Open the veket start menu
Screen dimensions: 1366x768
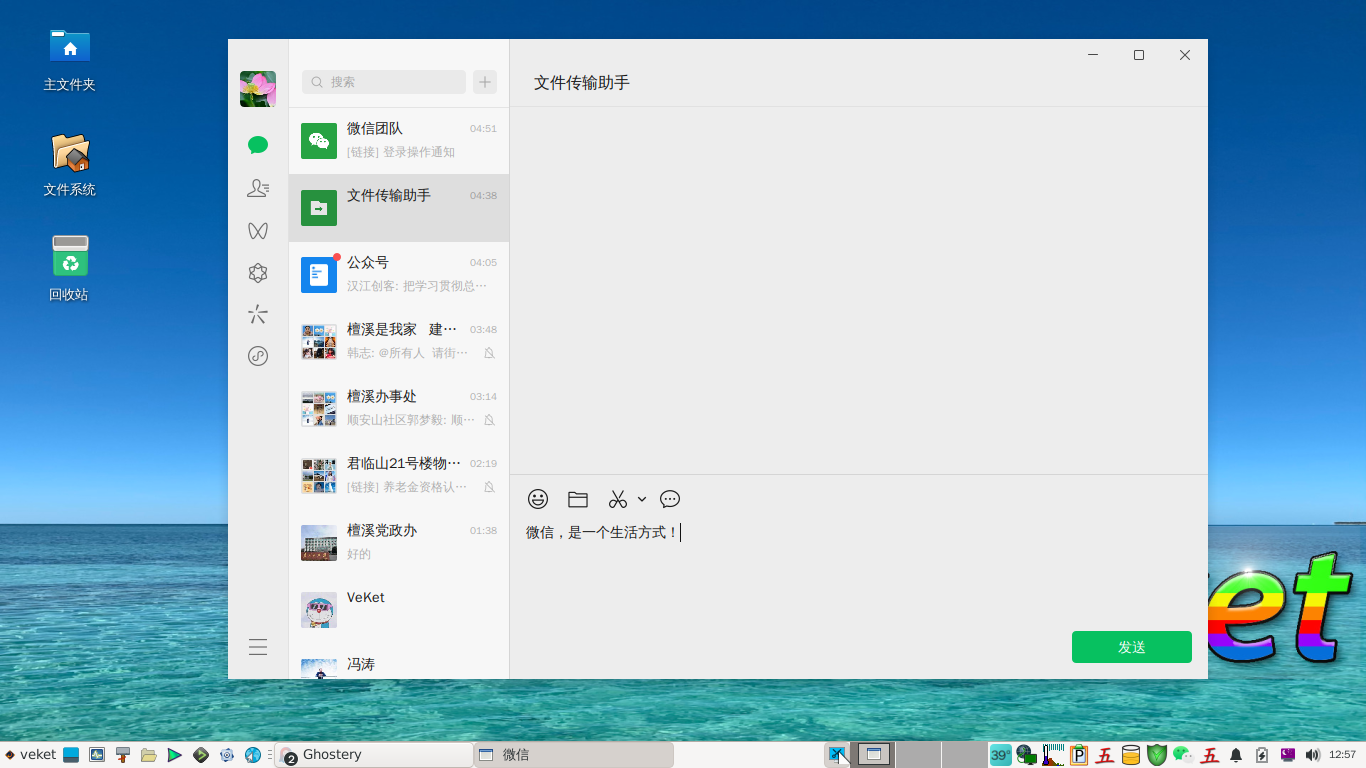[30, 755]
